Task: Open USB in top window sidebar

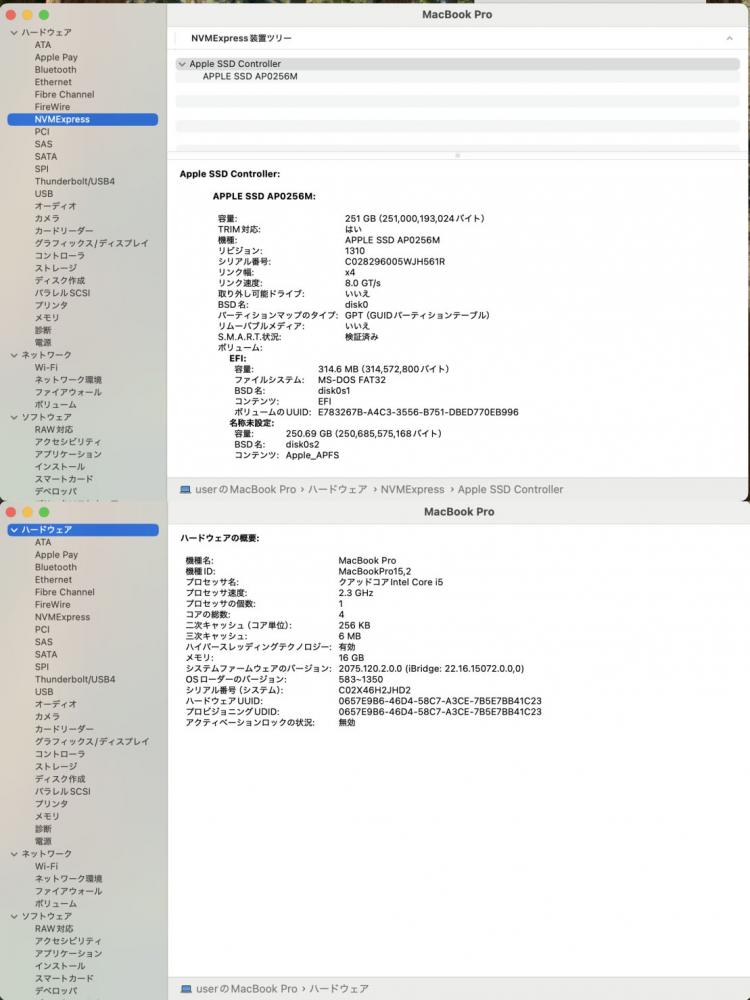Action: (x=44, y=194)
